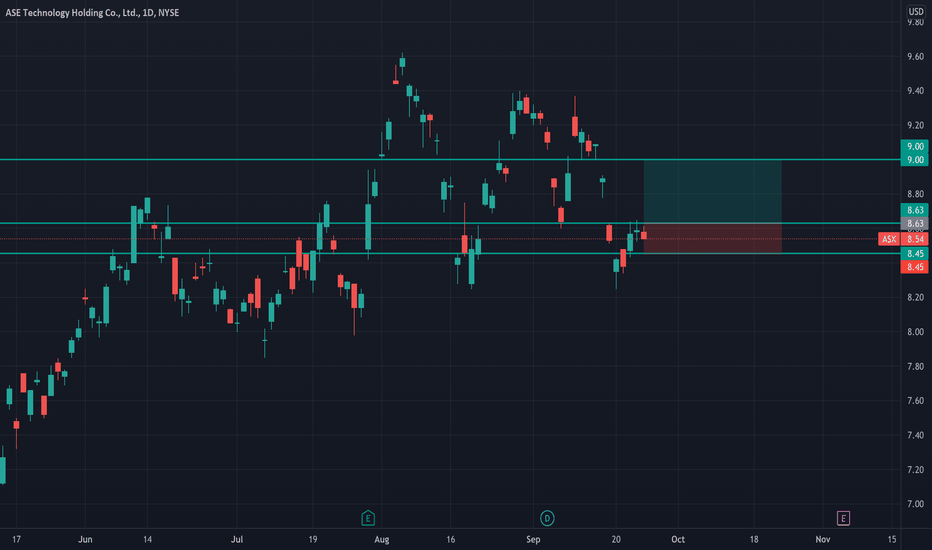Click the 7.40 price scale value
This screenshot has width=932, height=550.
point(915,435)
